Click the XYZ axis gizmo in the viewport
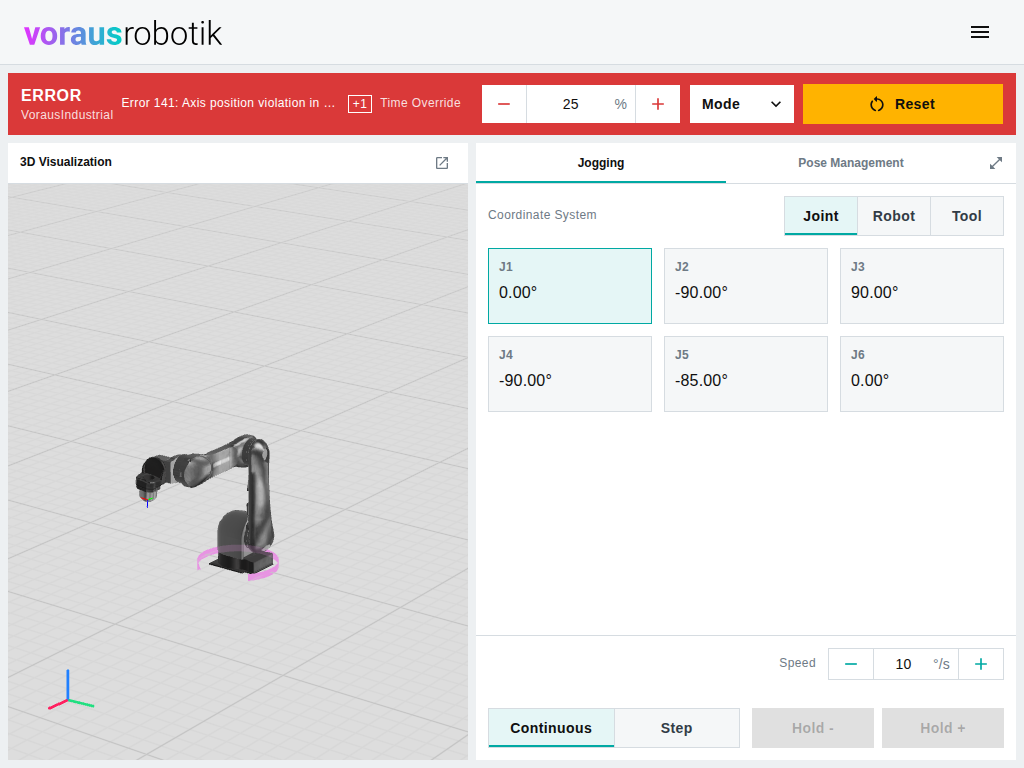Screen dimensions: 1024x768 coord(71,691)
